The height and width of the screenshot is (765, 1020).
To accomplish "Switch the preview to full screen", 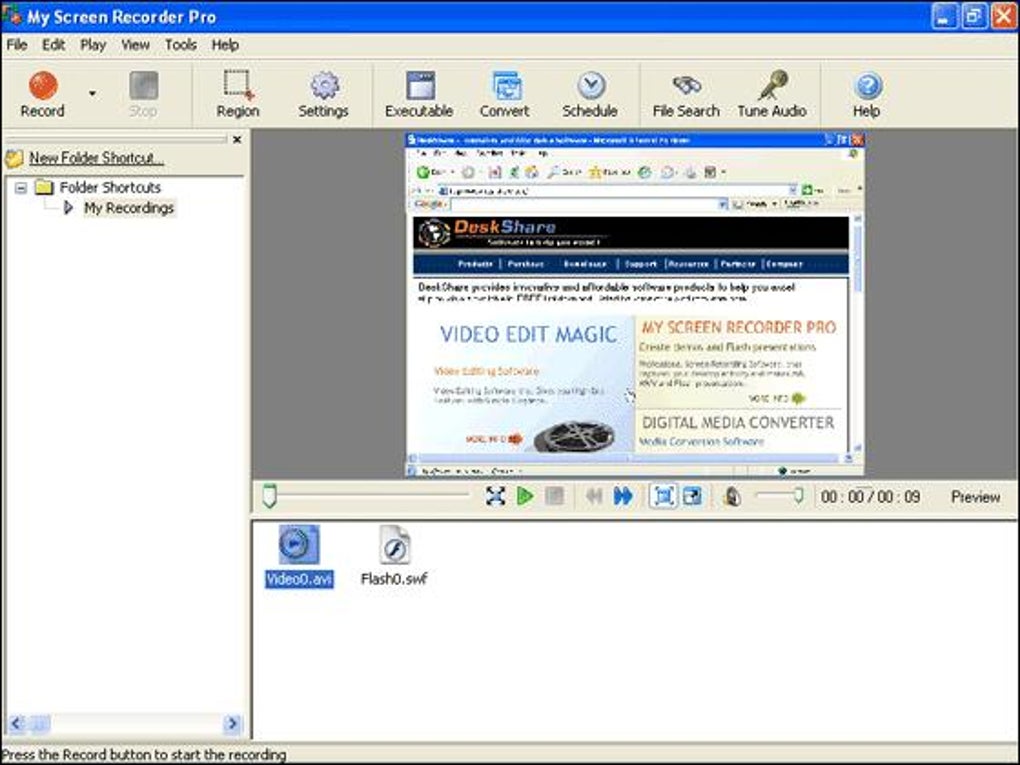I will [496, 496].
